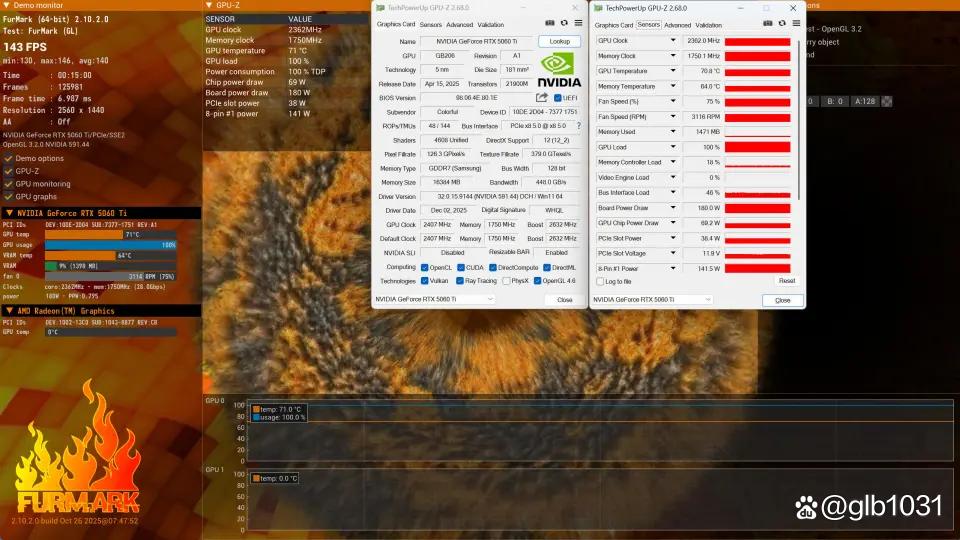This screenshot has width=960, height=540.
Task: Toggle the OpenGL 4.6 checkbox
Action: click(x=537, y=281)
